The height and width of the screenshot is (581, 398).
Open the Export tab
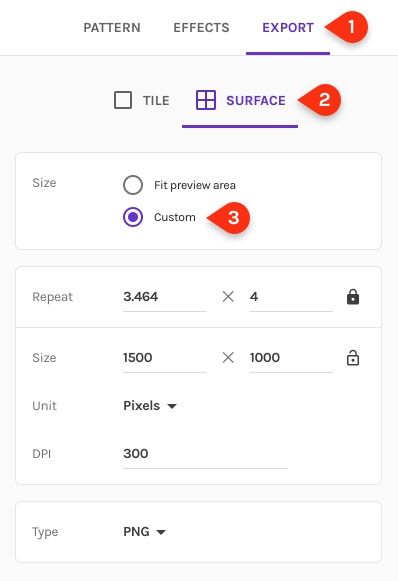click(x=288, y=28)
